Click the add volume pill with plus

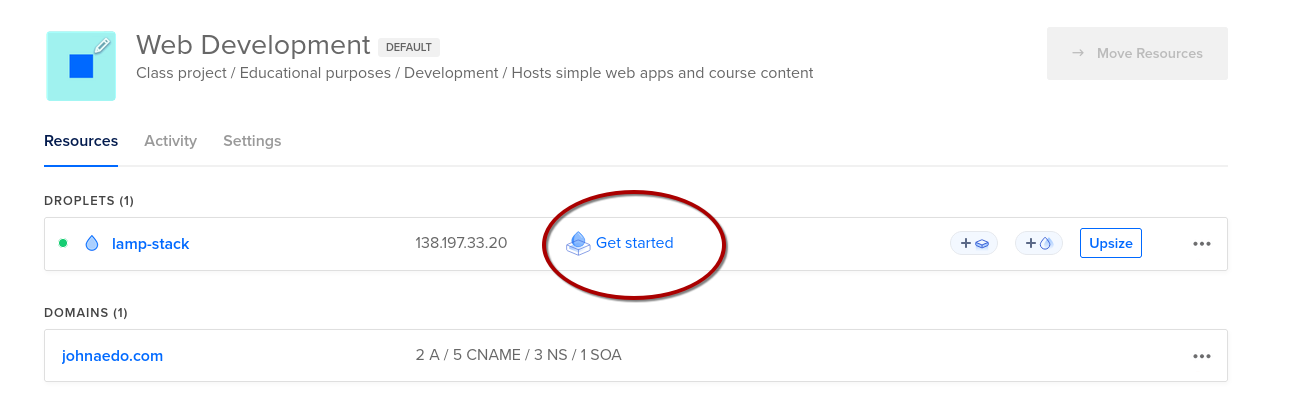(974, 243)
